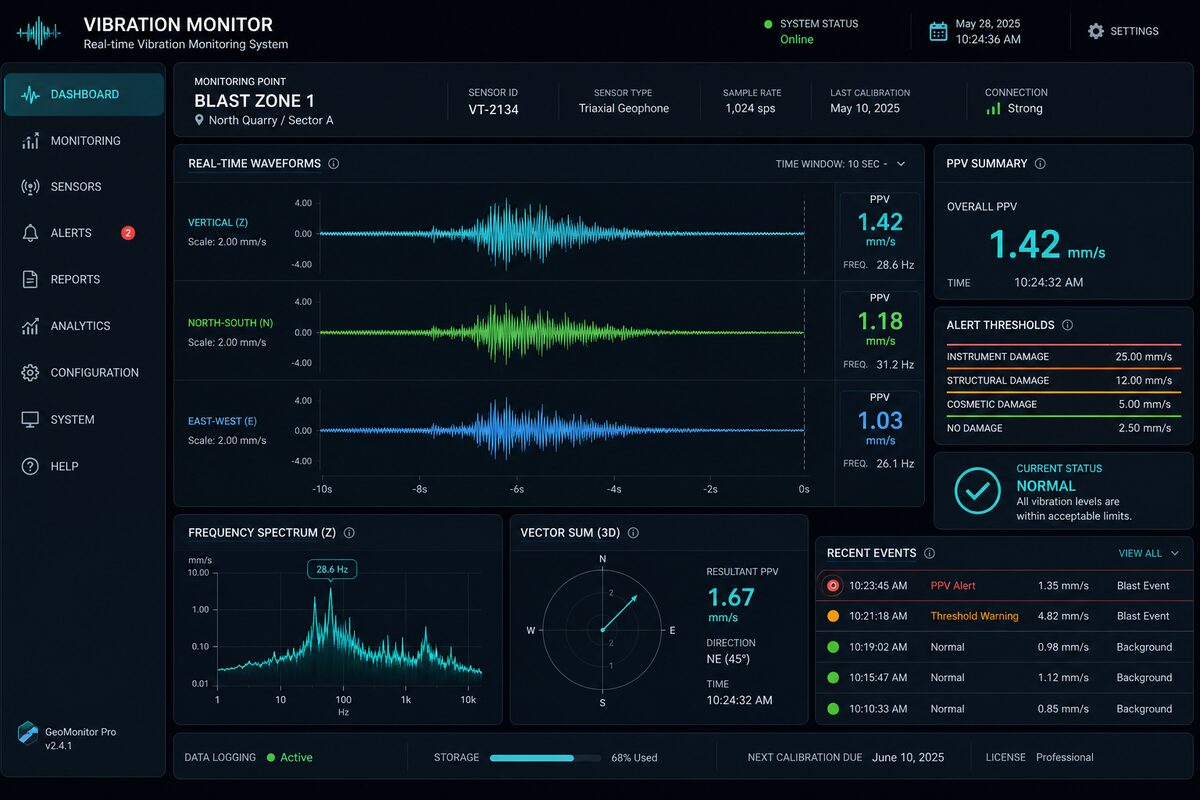This screenshot has height=800, width=1200.
Task: Click info icon next to Real-Time Waveforms
Action: click(334, 163)
